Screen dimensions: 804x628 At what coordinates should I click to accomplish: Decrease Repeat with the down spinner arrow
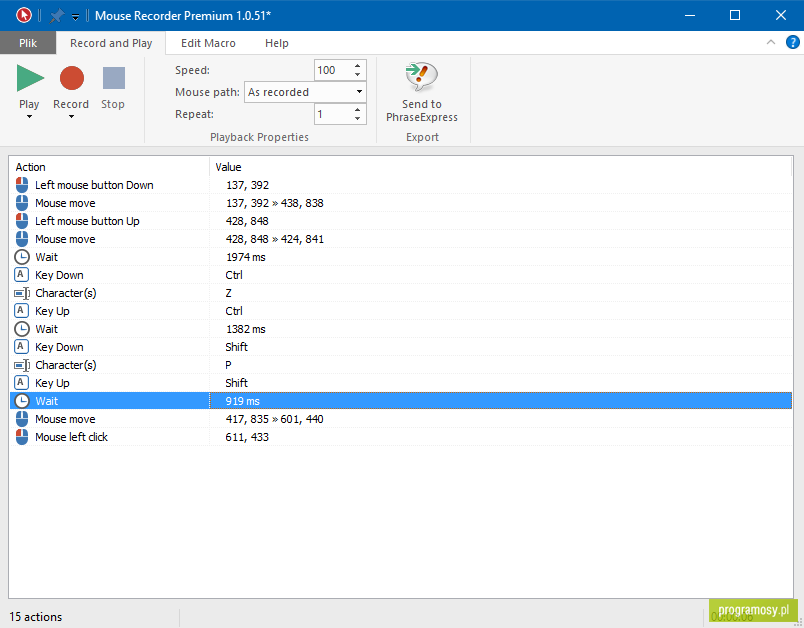pyautogui.click(x=358, y=118)
